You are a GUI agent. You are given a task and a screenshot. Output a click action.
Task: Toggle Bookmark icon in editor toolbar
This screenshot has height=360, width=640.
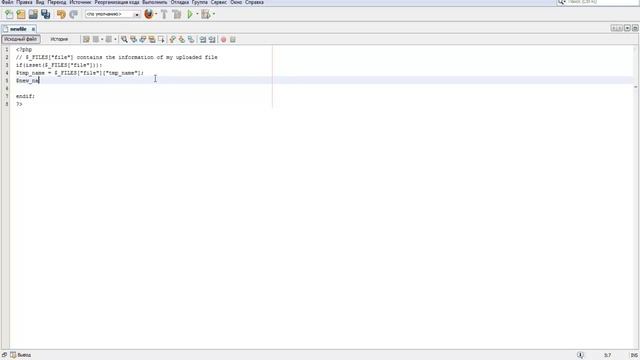click(x=191, y=39)
